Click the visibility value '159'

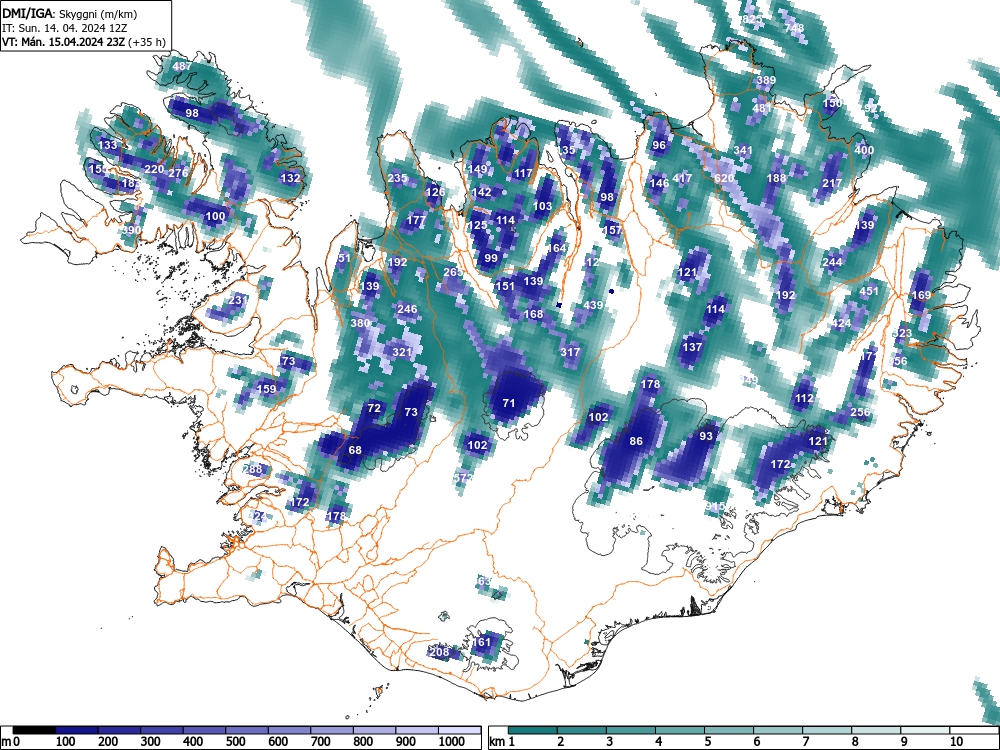click(267, 388)
